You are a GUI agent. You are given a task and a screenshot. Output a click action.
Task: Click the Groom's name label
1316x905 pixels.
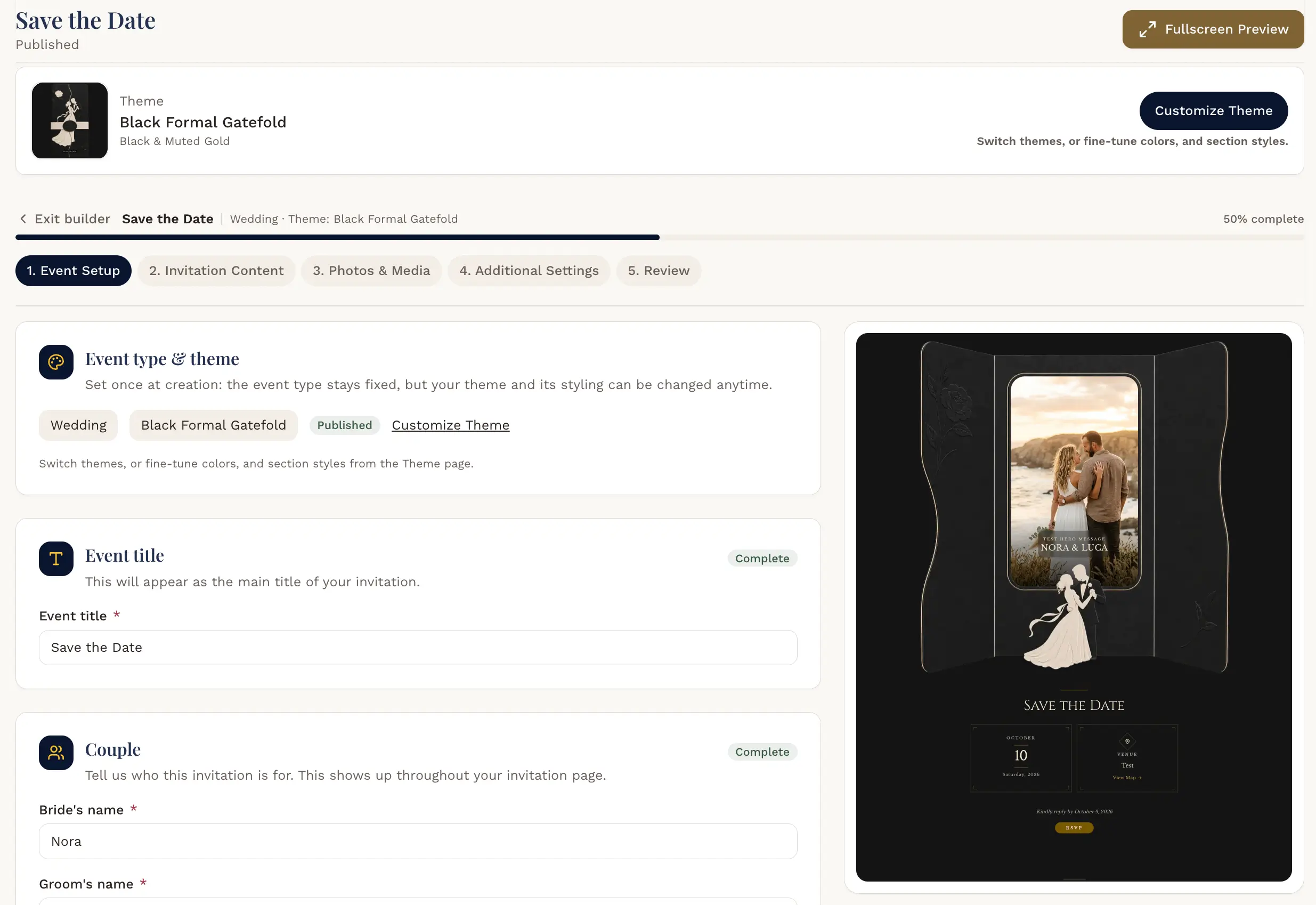click(86, 884)
